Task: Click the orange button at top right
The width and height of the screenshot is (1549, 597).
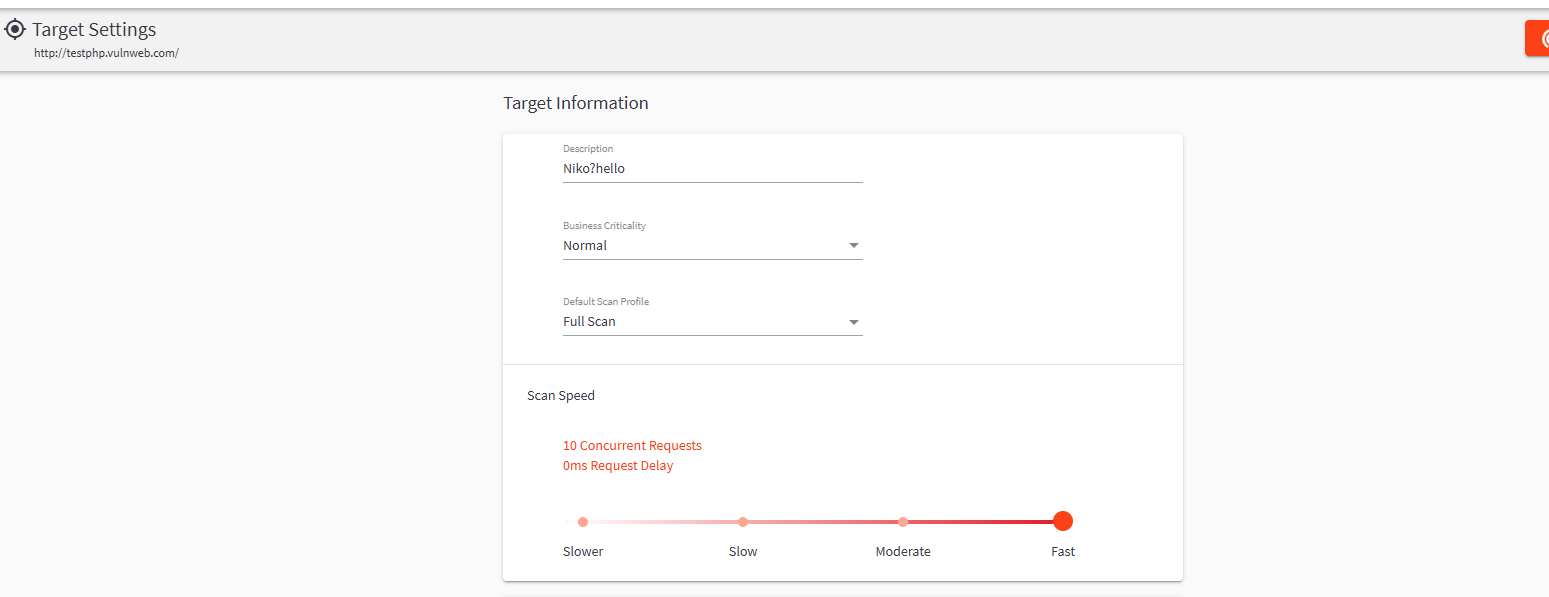Action: (1537, 38)
